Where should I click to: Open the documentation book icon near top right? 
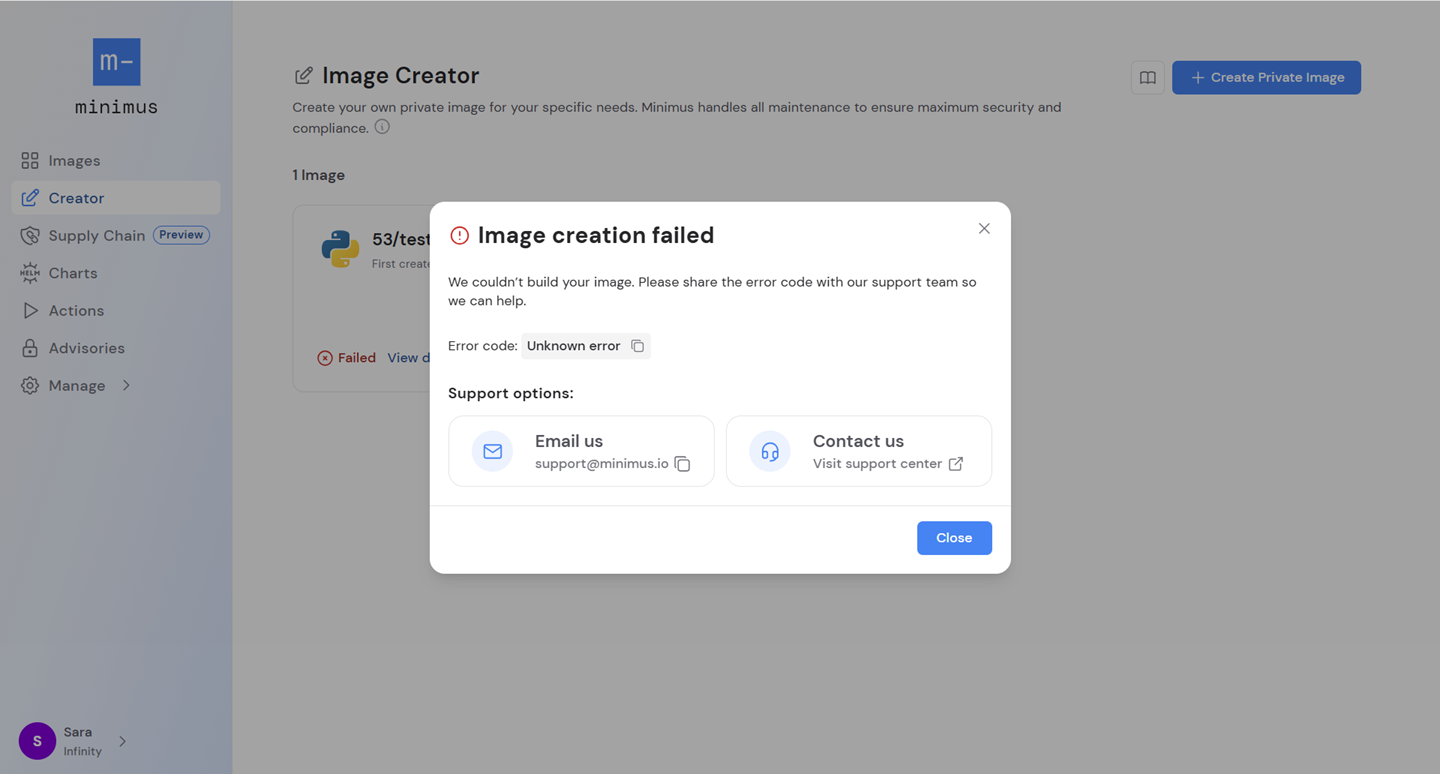pos(1147,77)
